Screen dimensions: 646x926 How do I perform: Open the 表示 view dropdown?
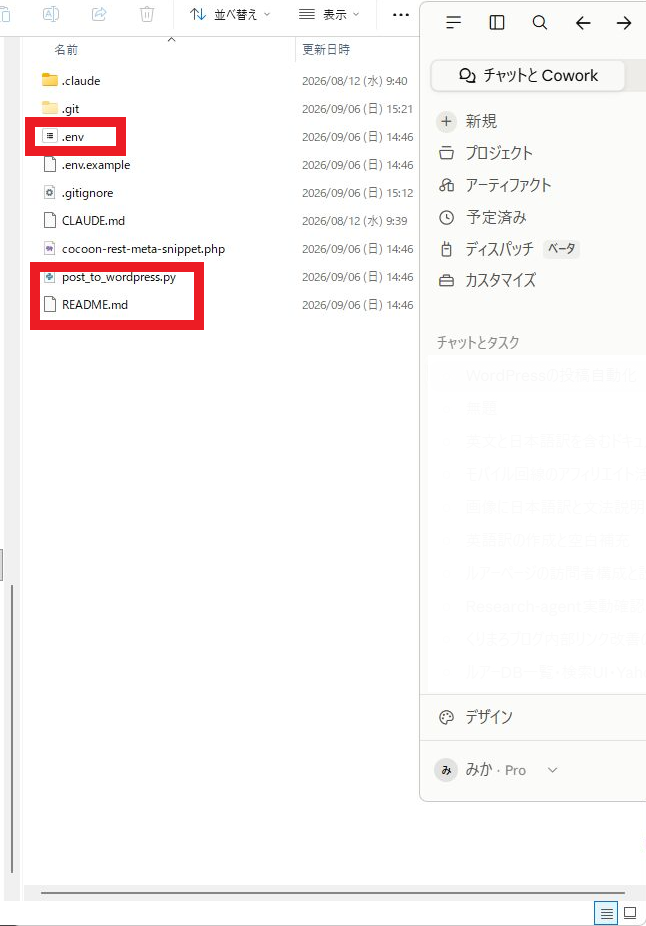[x=329, y=14]
